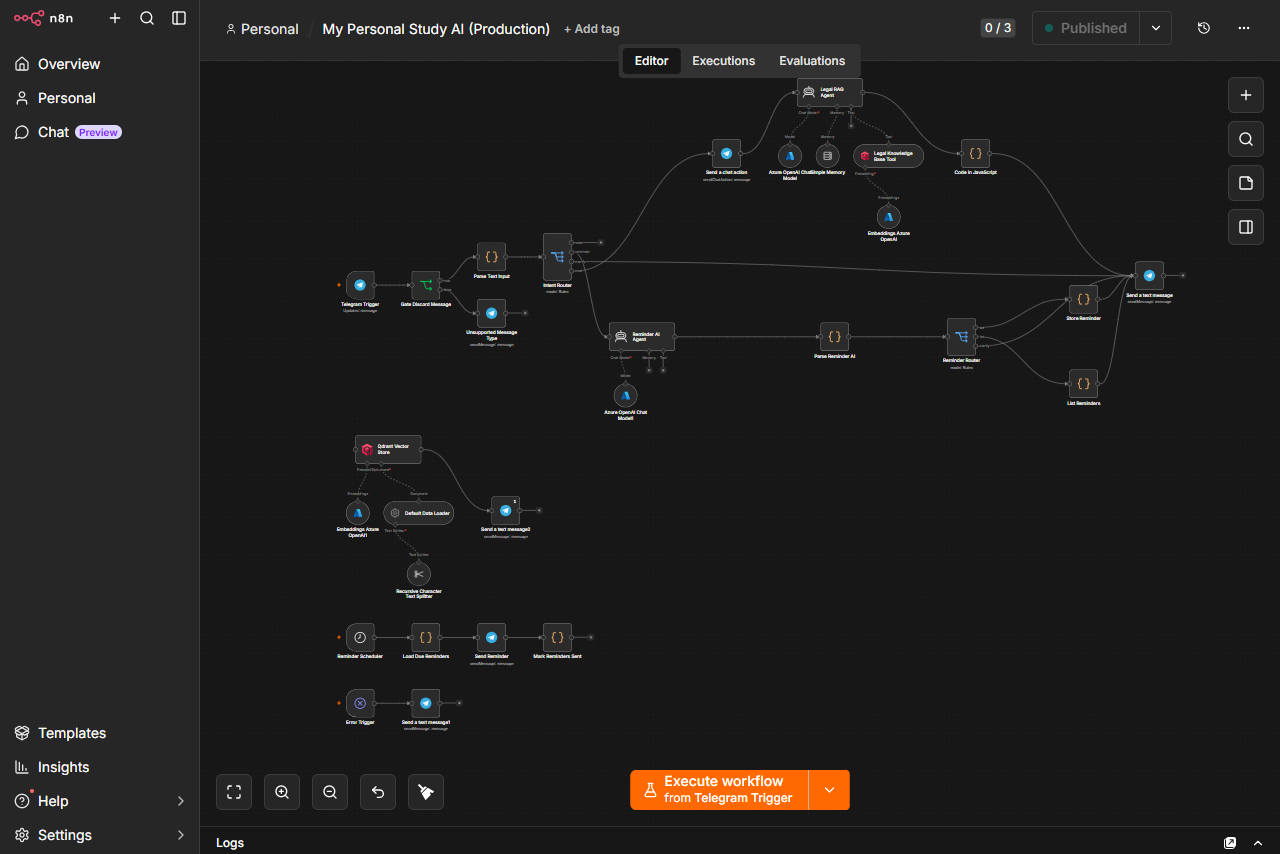The image size is (1280, 854).
Task: Select the Intent Router switch node
Action: [557, 257]
